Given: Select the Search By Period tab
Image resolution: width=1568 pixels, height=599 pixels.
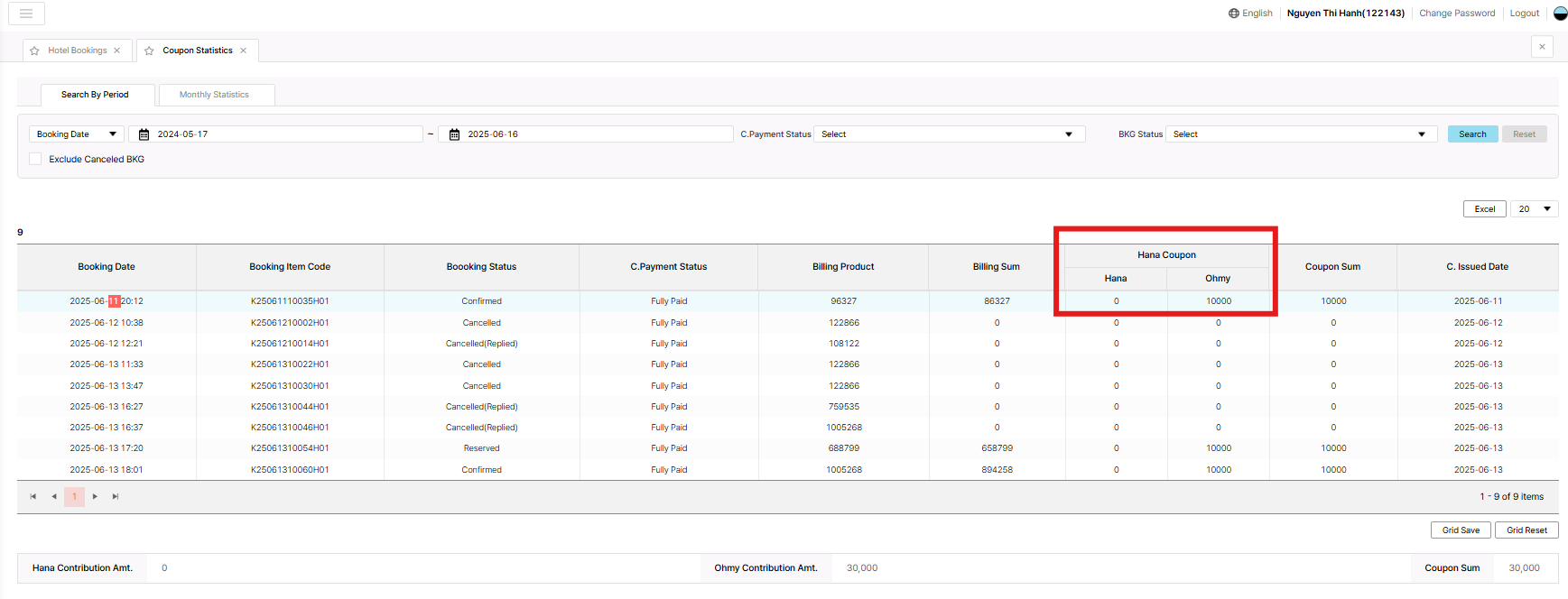Looking at the screenshot, I should 95,95.
